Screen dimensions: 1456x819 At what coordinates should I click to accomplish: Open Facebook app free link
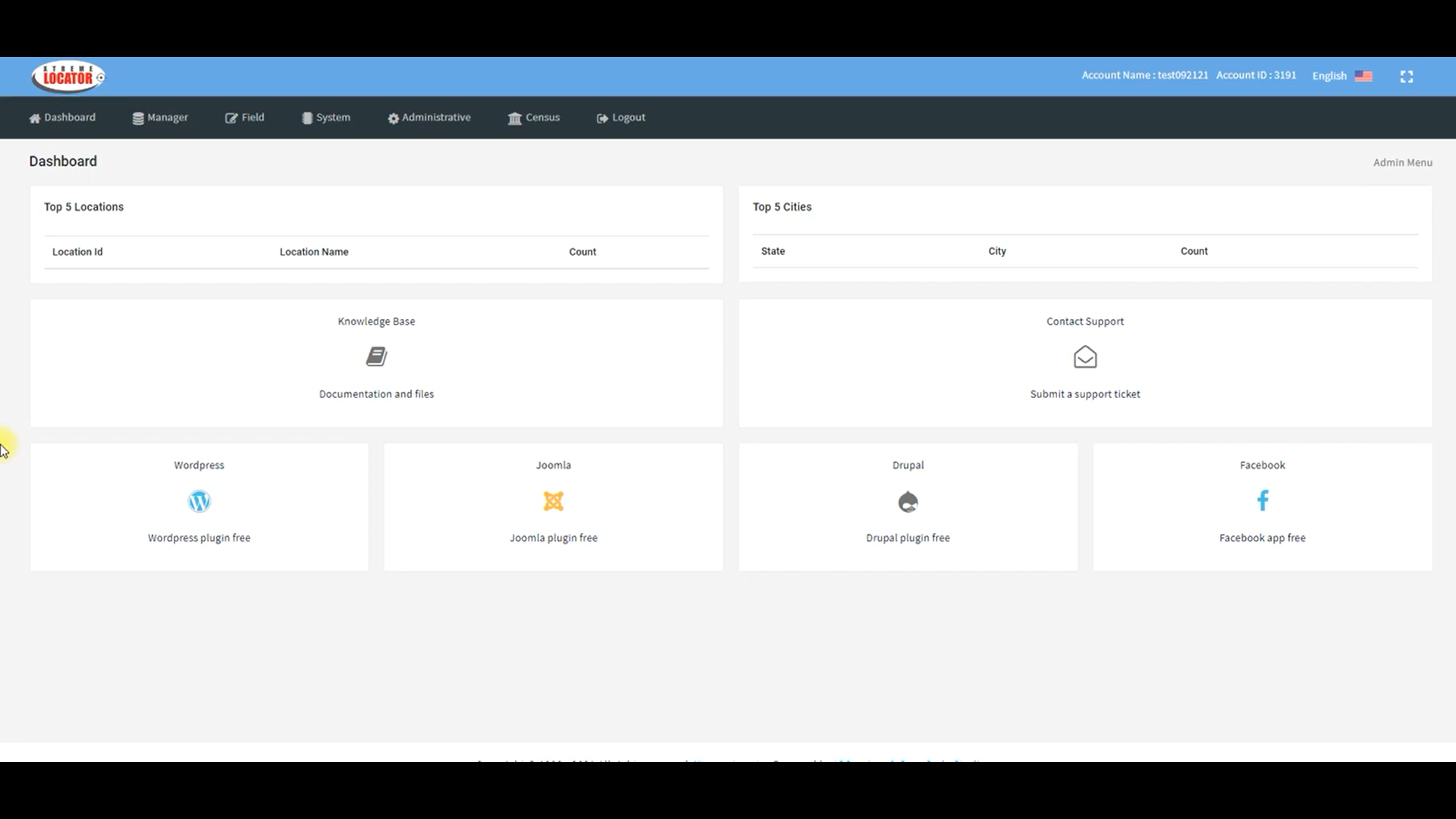[x=1263, y=538]
